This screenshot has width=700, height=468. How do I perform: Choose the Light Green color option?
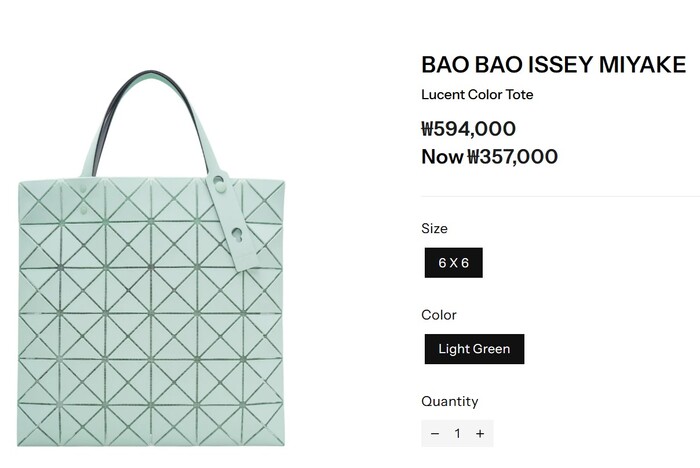pyautogui.click(x=474, y=349)
